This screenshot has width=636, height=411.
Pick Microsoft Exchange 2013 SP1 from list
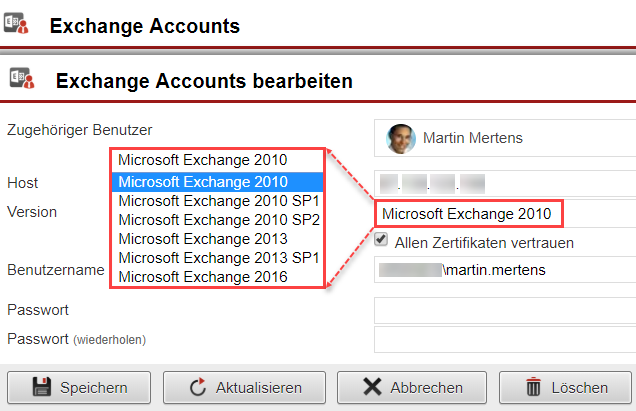(218, 258)
